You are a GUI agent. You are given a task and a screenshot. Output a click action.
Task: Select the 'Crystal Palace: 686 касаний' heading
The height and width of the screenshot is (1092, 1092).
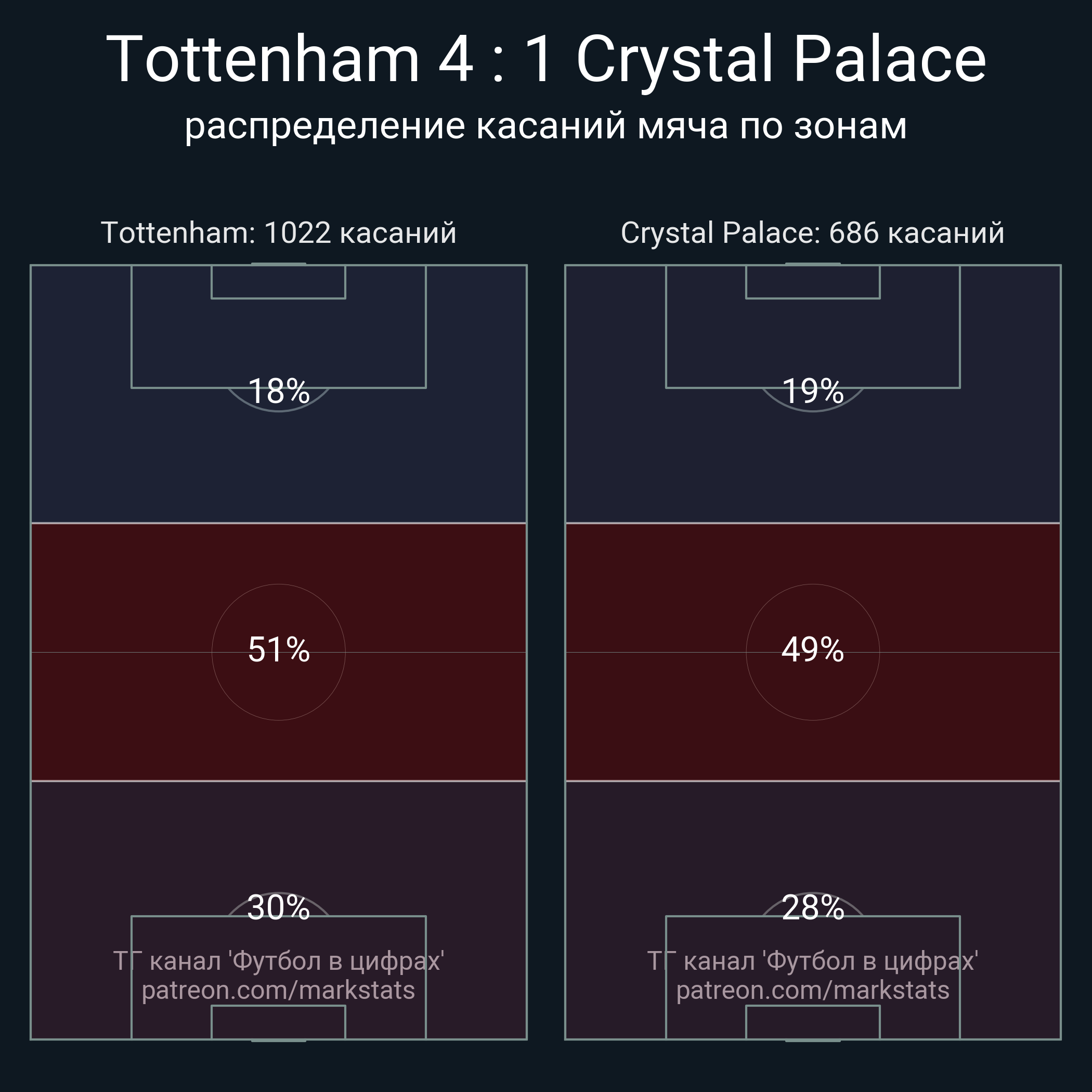(813, 233)
